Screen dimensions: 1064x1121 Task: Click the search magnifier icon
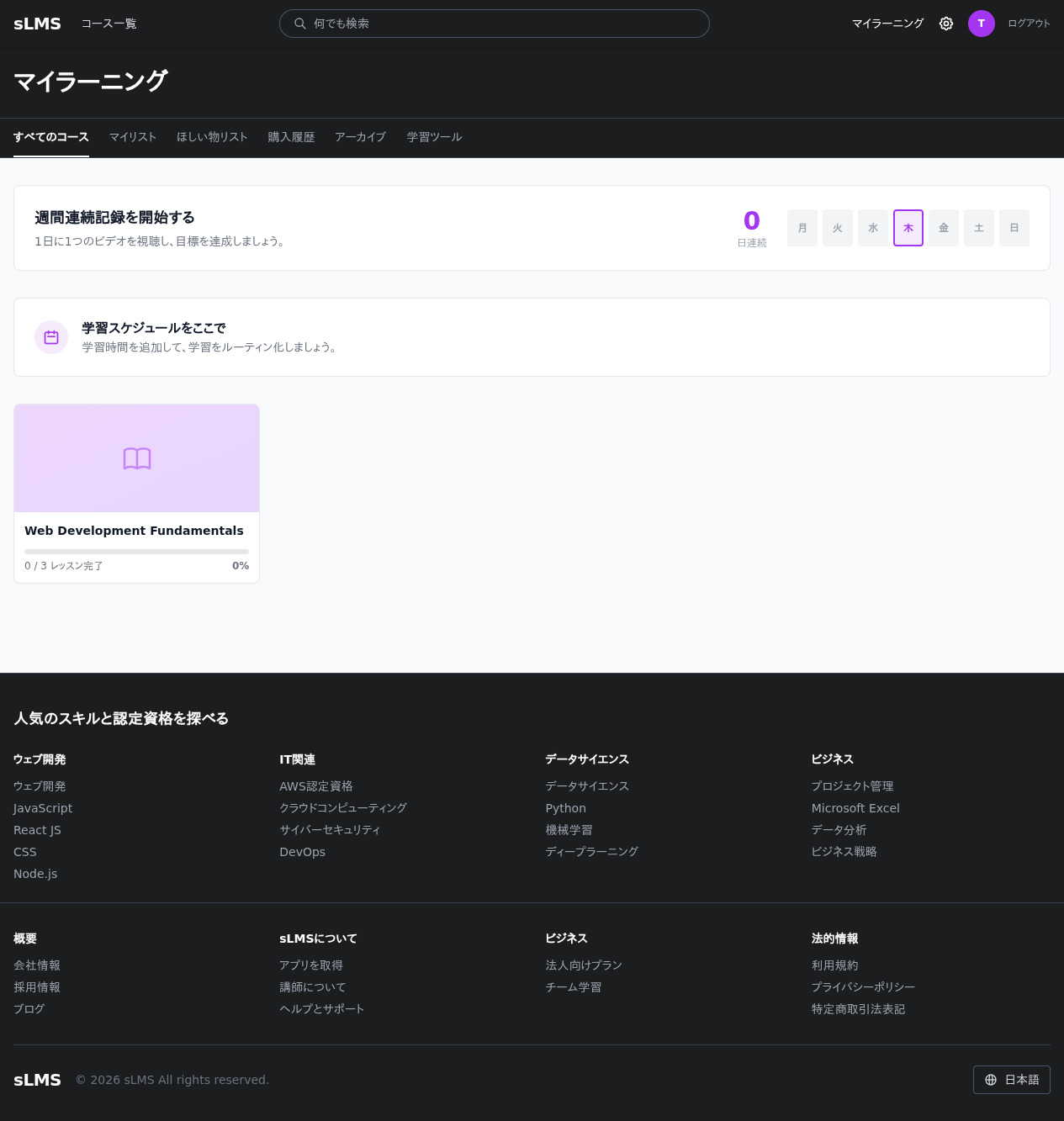pyautogui.click(x=300, y=24)
